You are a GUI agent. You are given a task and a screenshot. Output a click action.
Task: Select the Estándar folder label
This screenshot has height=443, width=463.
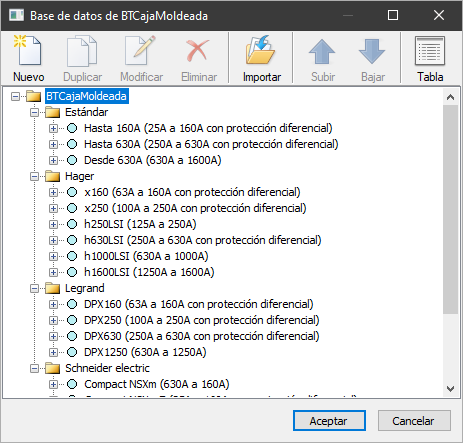tap(87, 112)
